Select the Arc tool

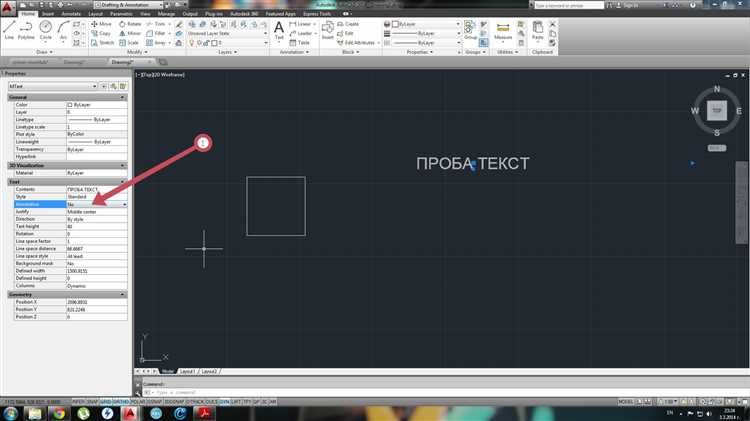(x=63, y=30)
